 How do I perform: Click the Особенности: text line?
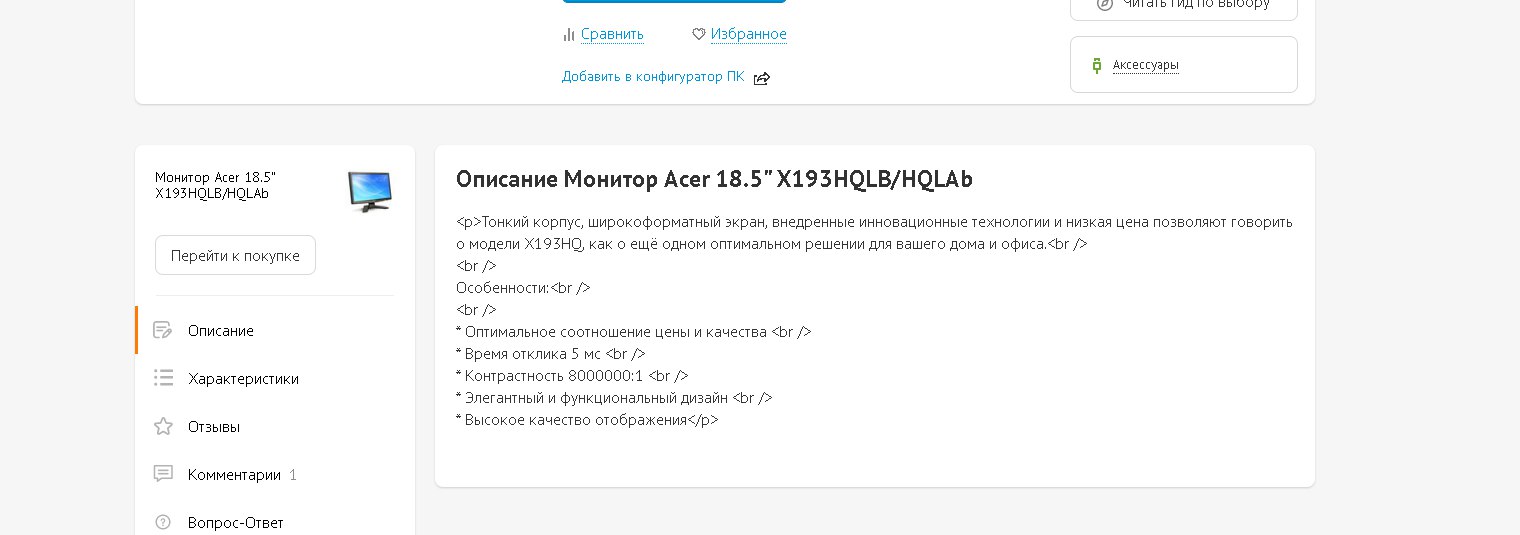coord(523,288)
